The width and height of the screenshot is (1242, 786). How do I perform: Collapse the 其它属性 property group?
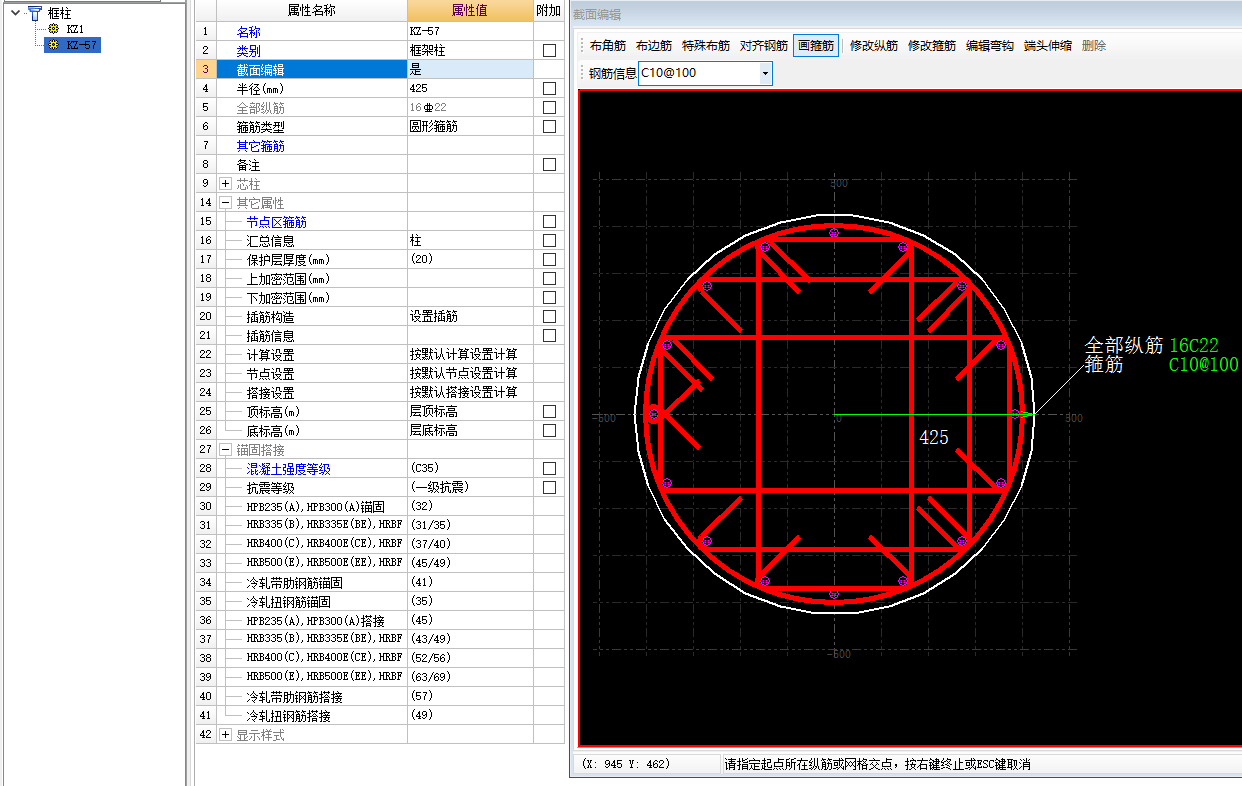point(225,203)
